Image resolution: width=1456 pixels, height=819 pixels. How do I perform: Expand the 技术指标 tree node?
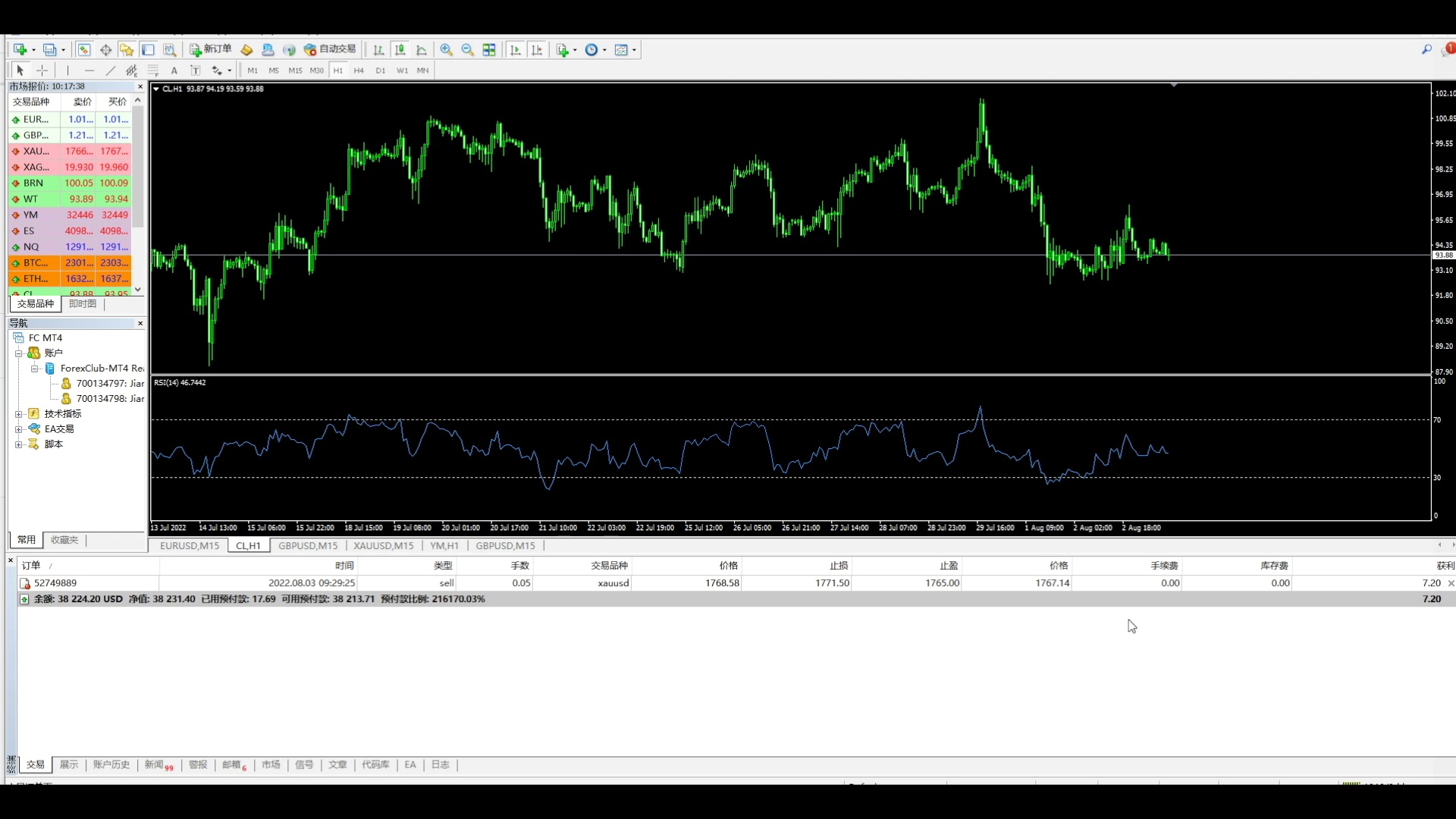pyautogui.click(x=18, y=414)
